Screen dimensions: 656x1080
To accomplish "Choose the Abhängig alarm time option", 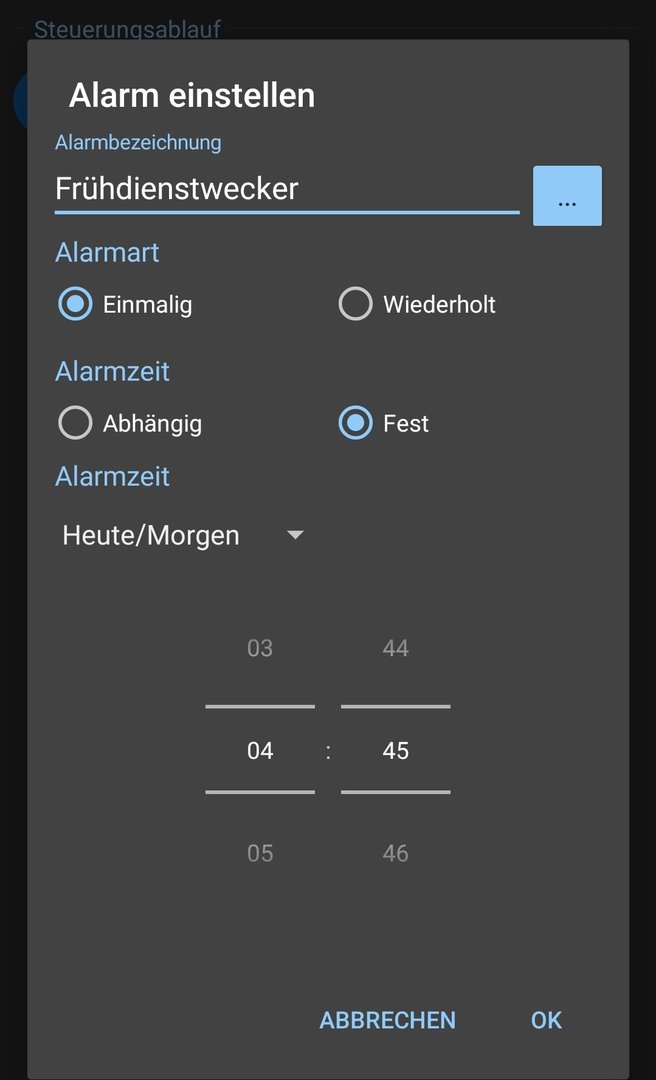I will (75, 424).
